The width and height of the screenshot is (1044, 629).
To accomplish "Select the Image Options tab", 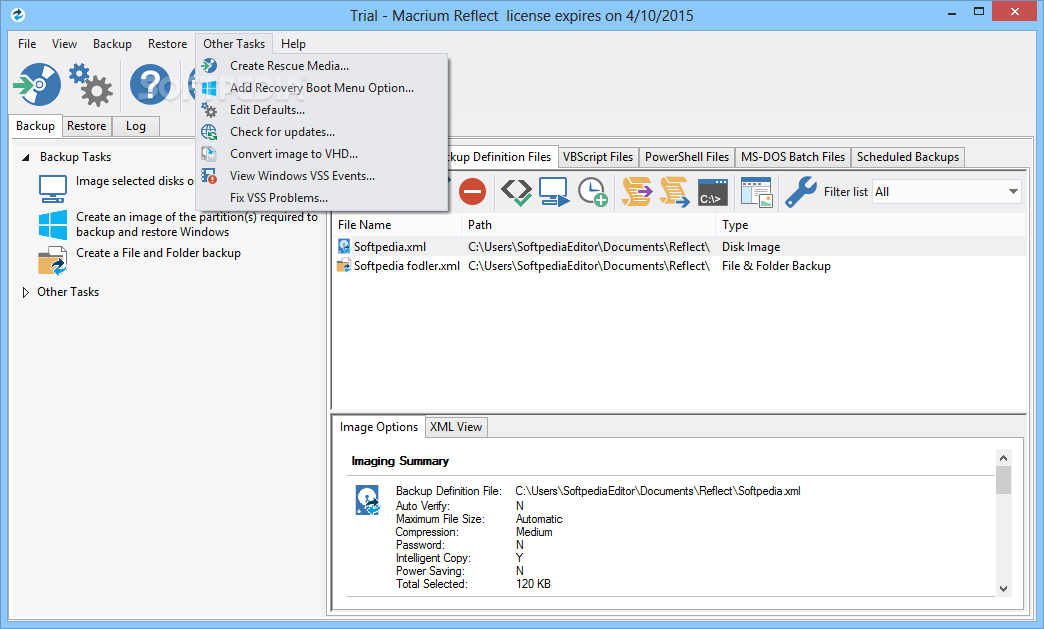I will (378, 427).
